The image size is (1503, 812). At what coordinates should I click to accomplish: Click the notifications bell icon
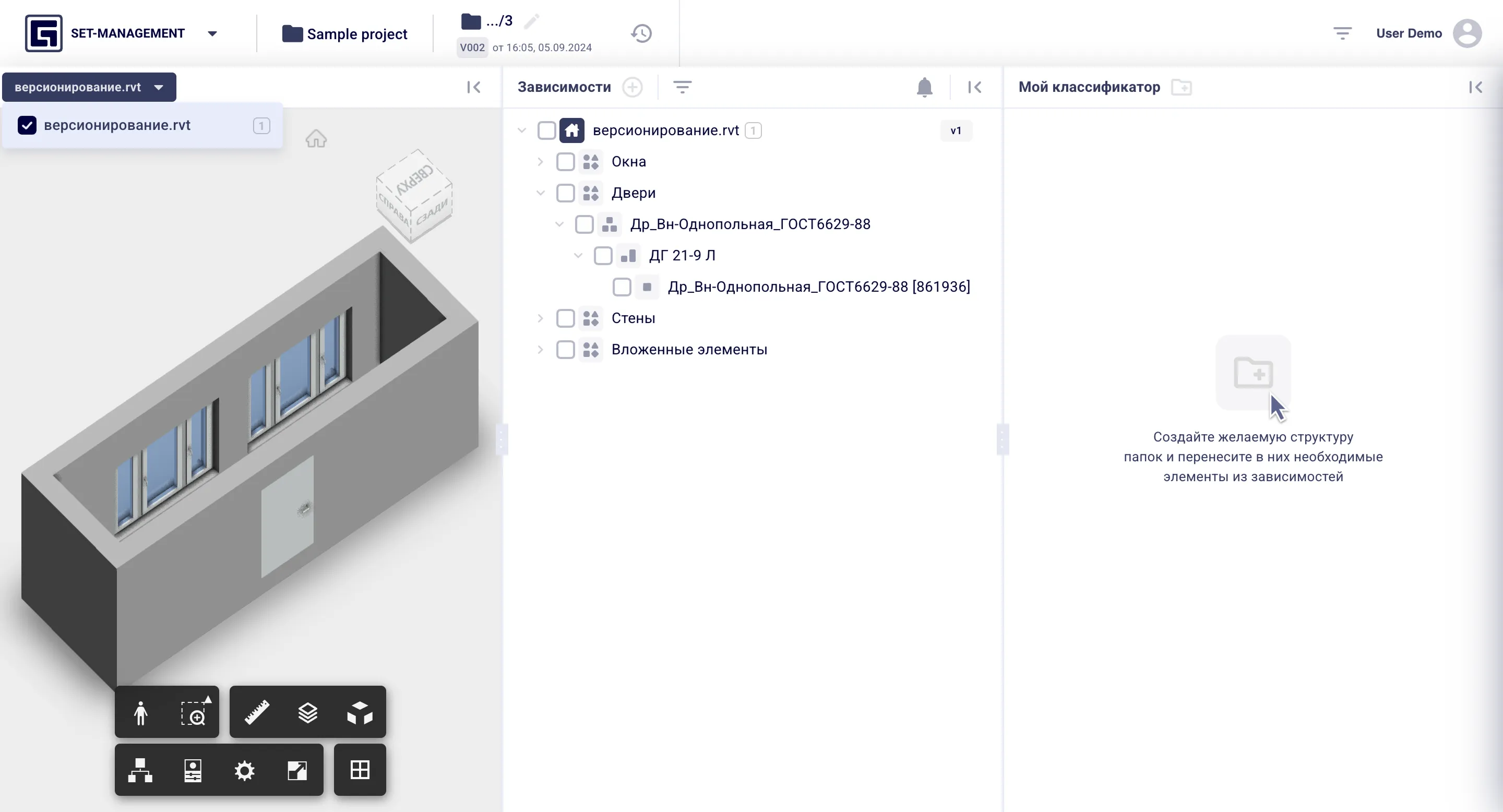coord(924,88)
